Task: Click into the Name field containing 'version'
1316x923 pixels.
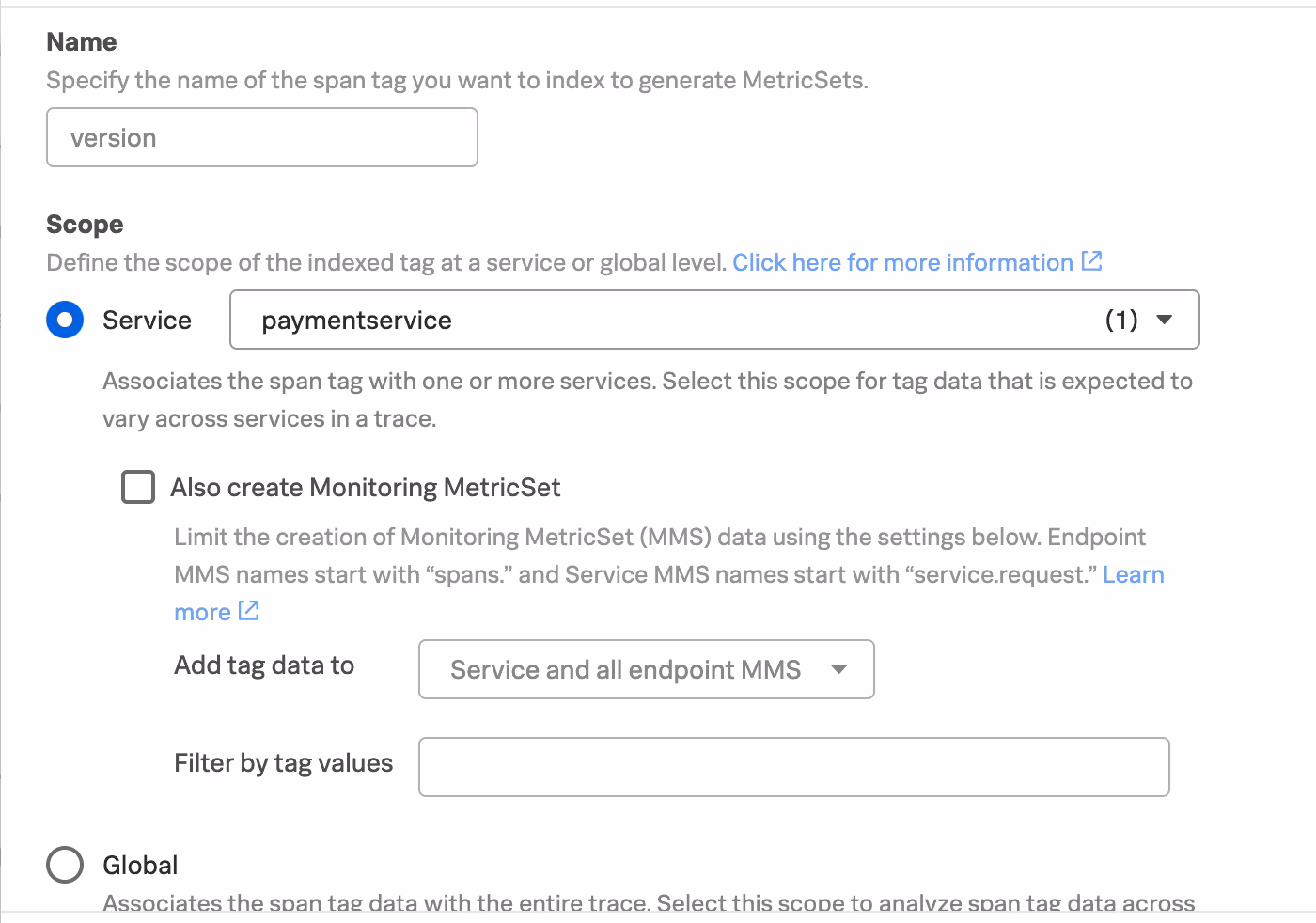Action: [262, 138]
